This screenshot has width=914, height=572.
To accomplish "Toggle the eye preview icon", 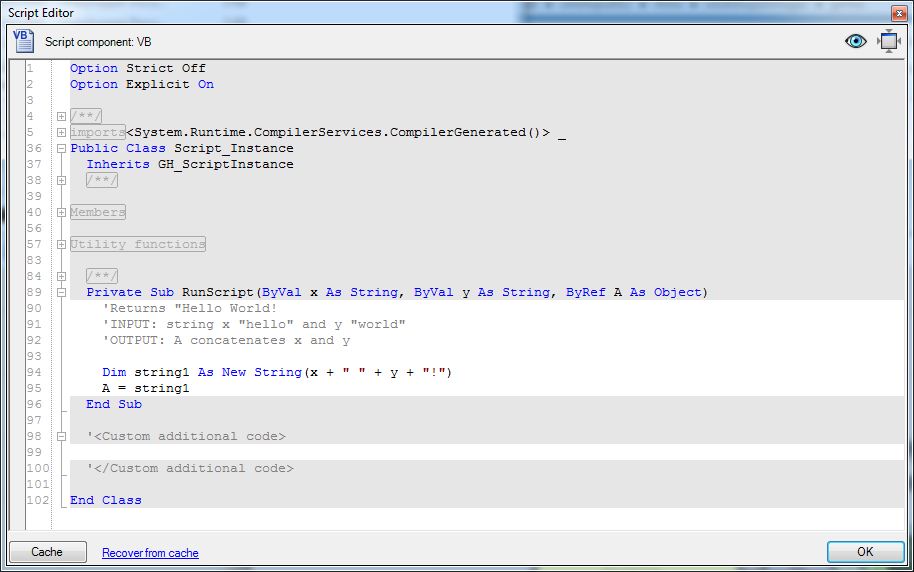I will point(855,41).
